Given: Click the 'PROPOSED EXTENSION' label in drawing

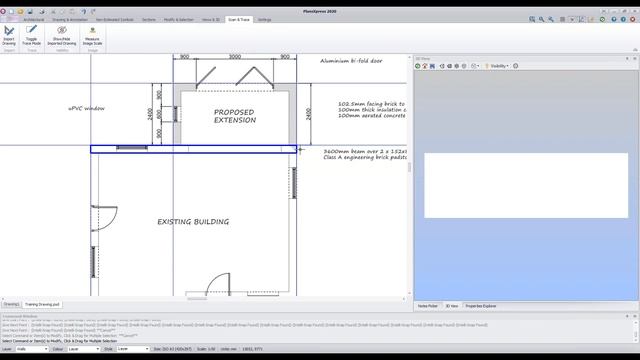Looking at the screenshot, I should click(x=235, y=116).
